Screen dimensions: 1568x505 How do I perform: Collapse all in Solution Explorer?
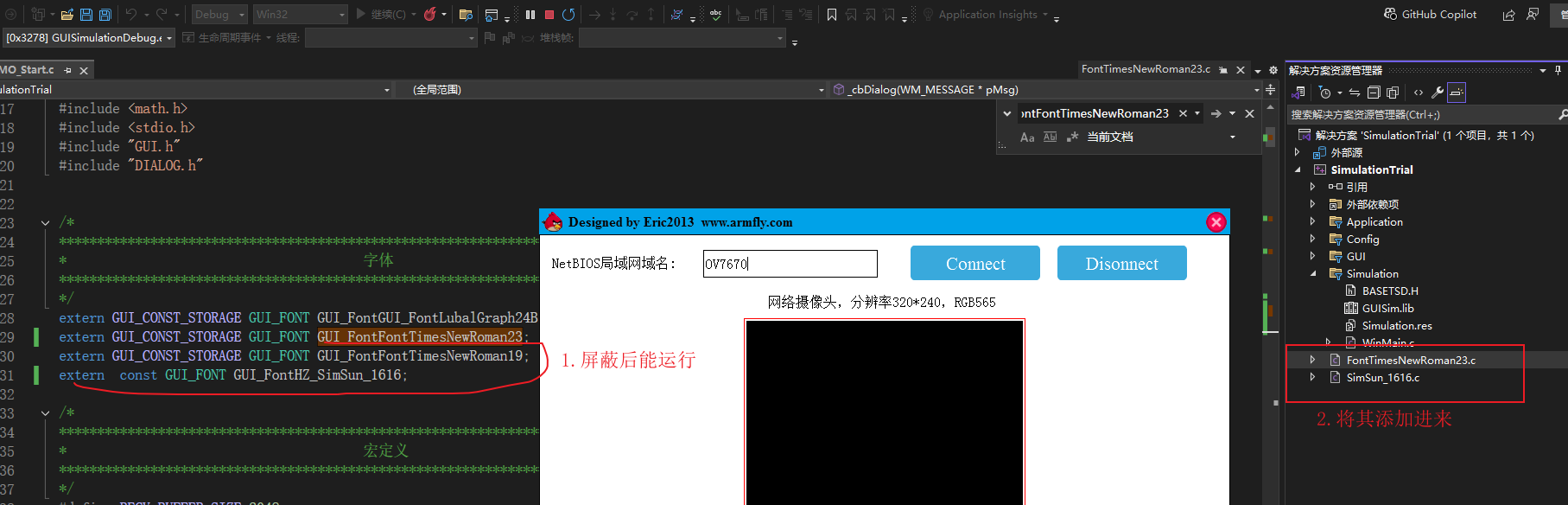tap(1374, 93)
